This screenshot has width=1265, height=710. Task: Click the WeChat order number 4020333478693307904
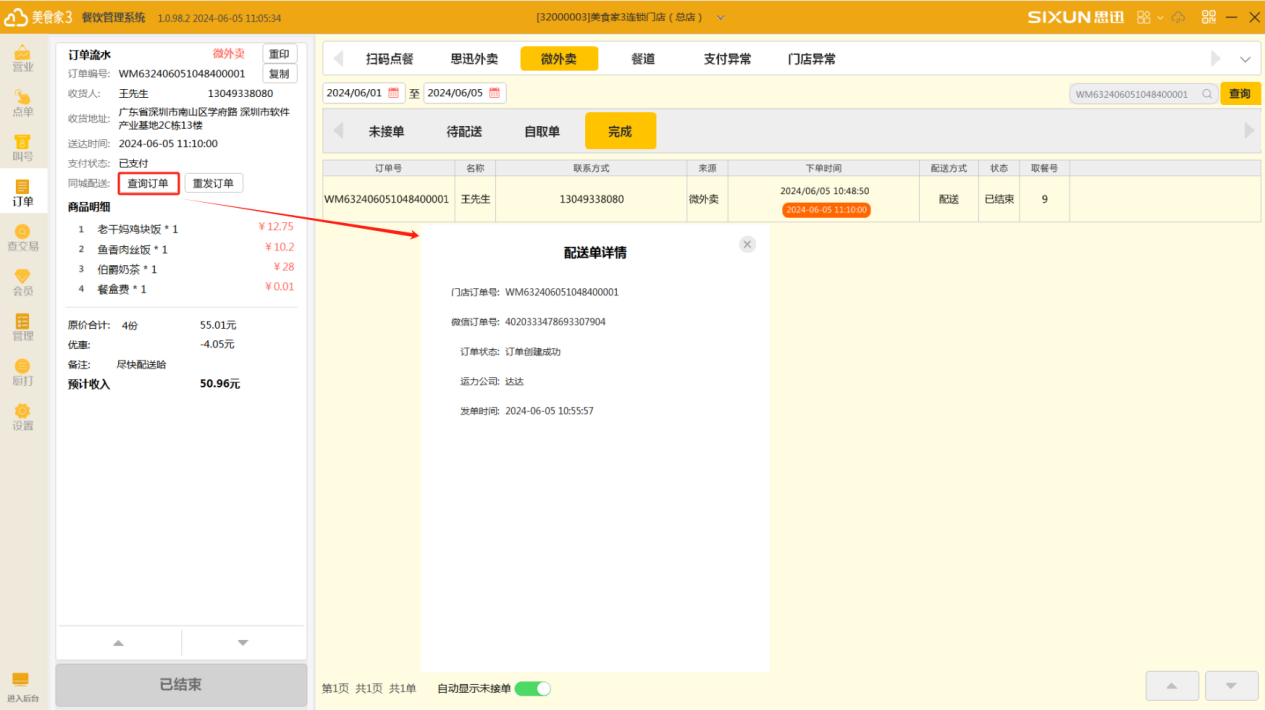(555, 322)
